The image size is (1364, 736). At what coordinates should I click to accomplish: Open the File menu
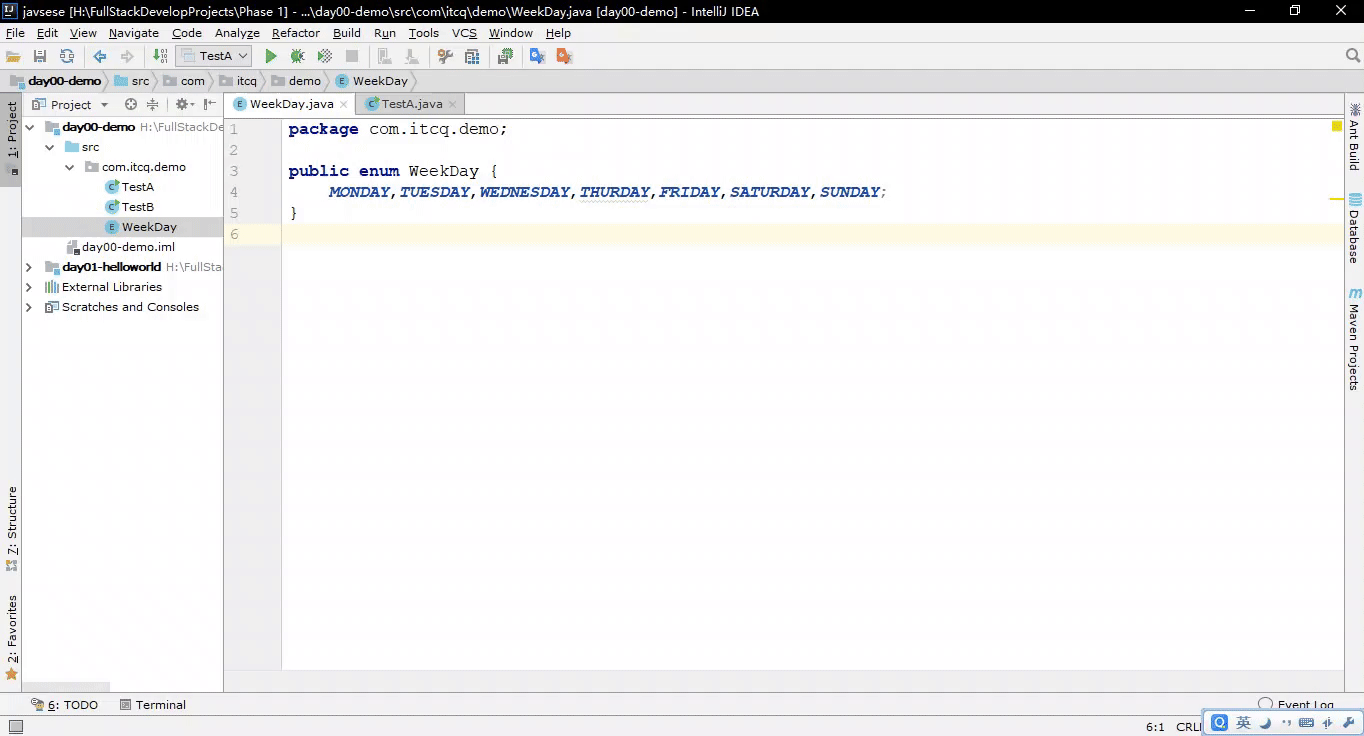(x=15, y=33)
